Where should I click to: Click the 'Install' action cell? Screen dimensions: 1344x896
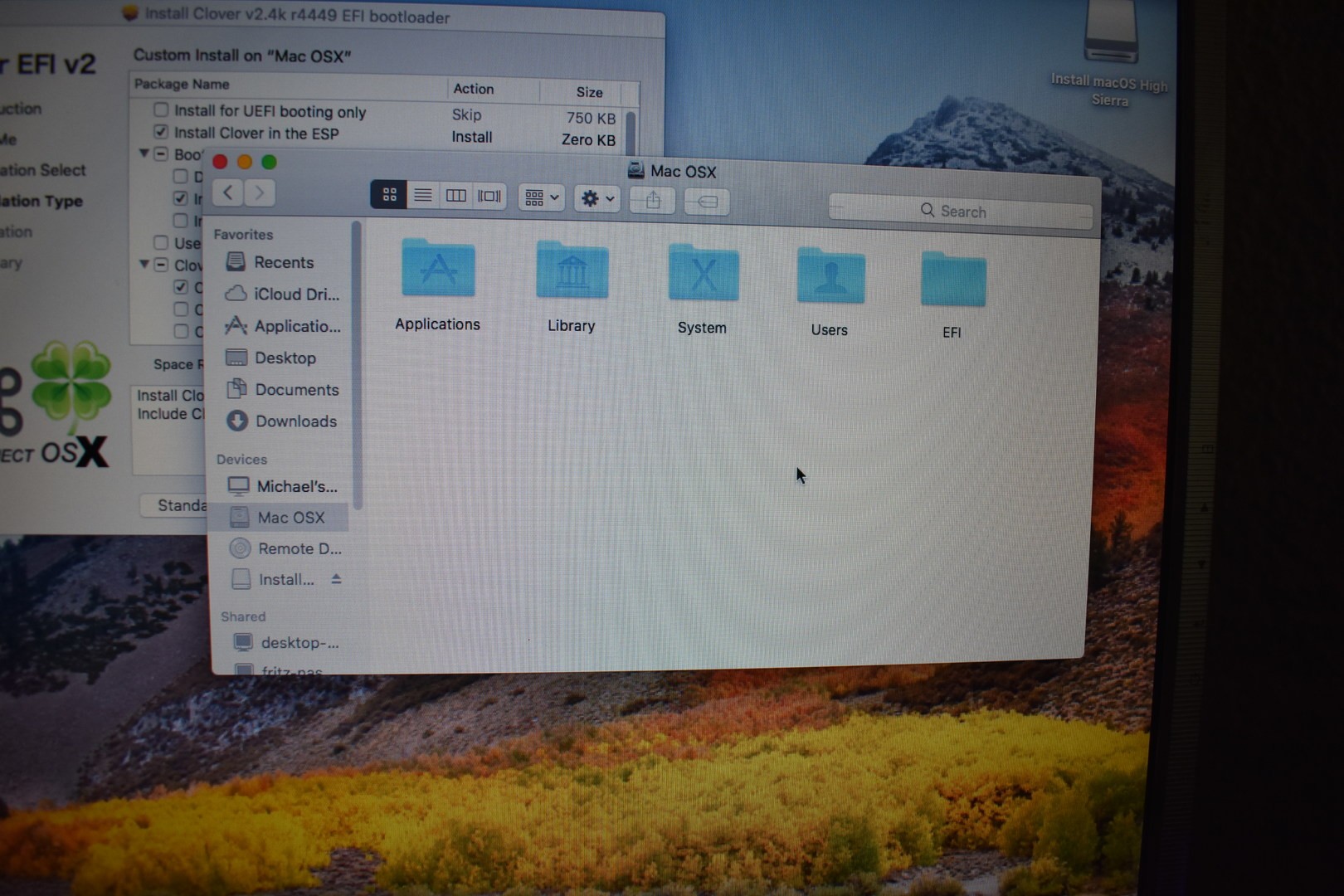pyautogui.click(x=472, y=137)
